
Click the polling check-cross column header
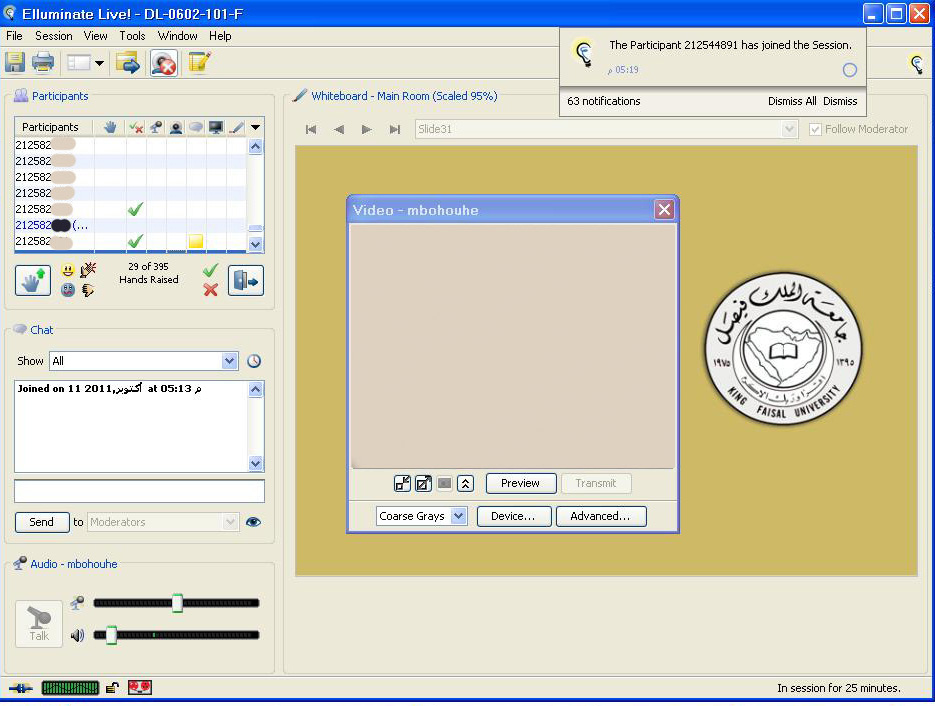click(x=136, y=127)
